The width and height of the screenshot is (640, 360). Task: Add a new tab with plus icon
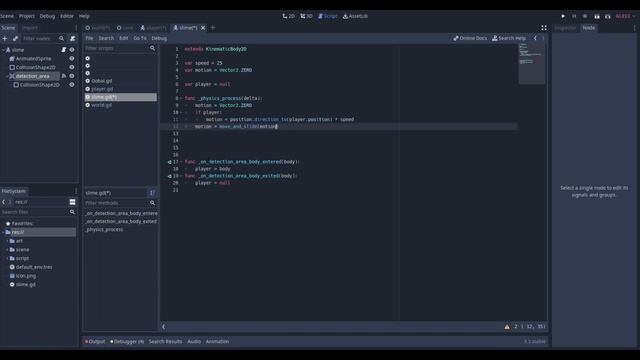click(x=213, y=28)
